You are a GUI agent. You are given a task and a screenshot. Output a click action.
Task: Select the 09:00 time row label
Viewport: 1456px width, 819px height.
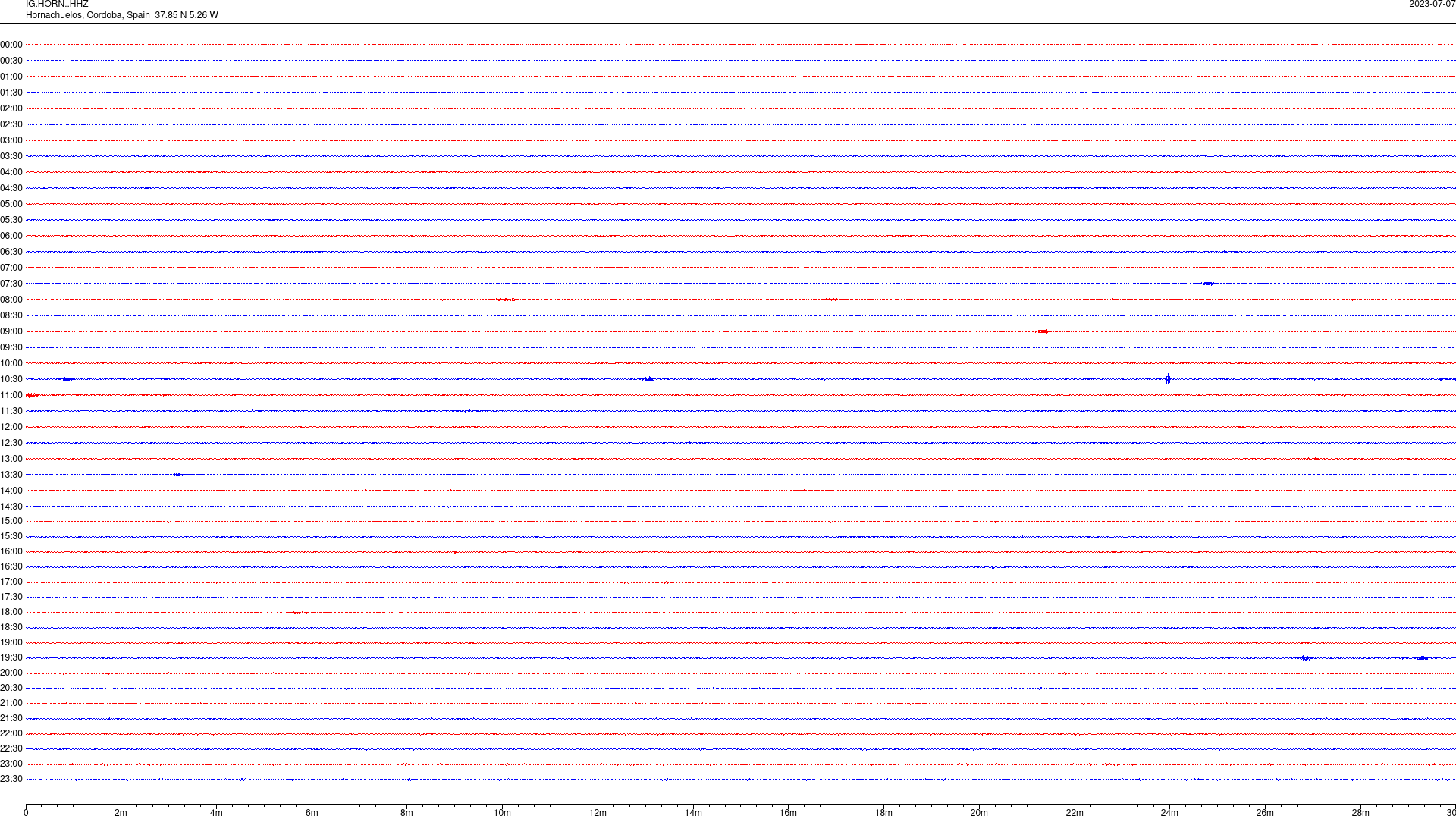click(x=11, y=331)
